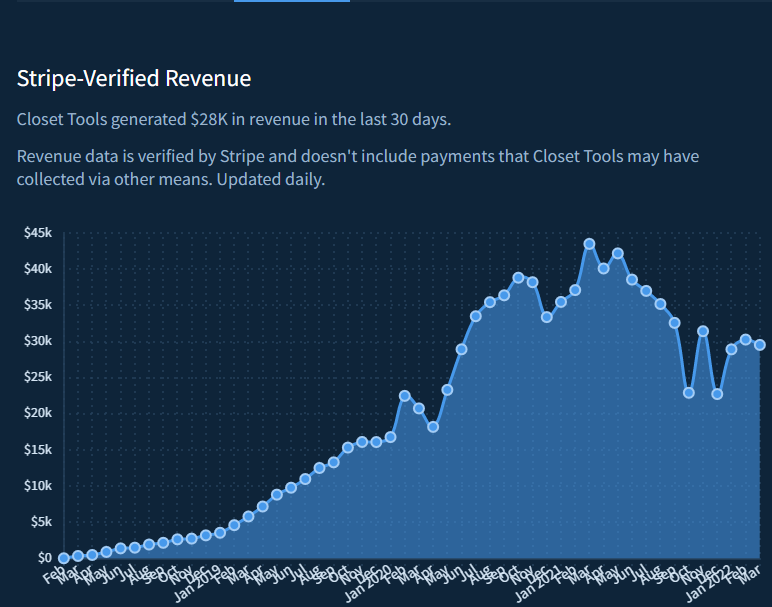Click the $5k y-axis label

41,521
